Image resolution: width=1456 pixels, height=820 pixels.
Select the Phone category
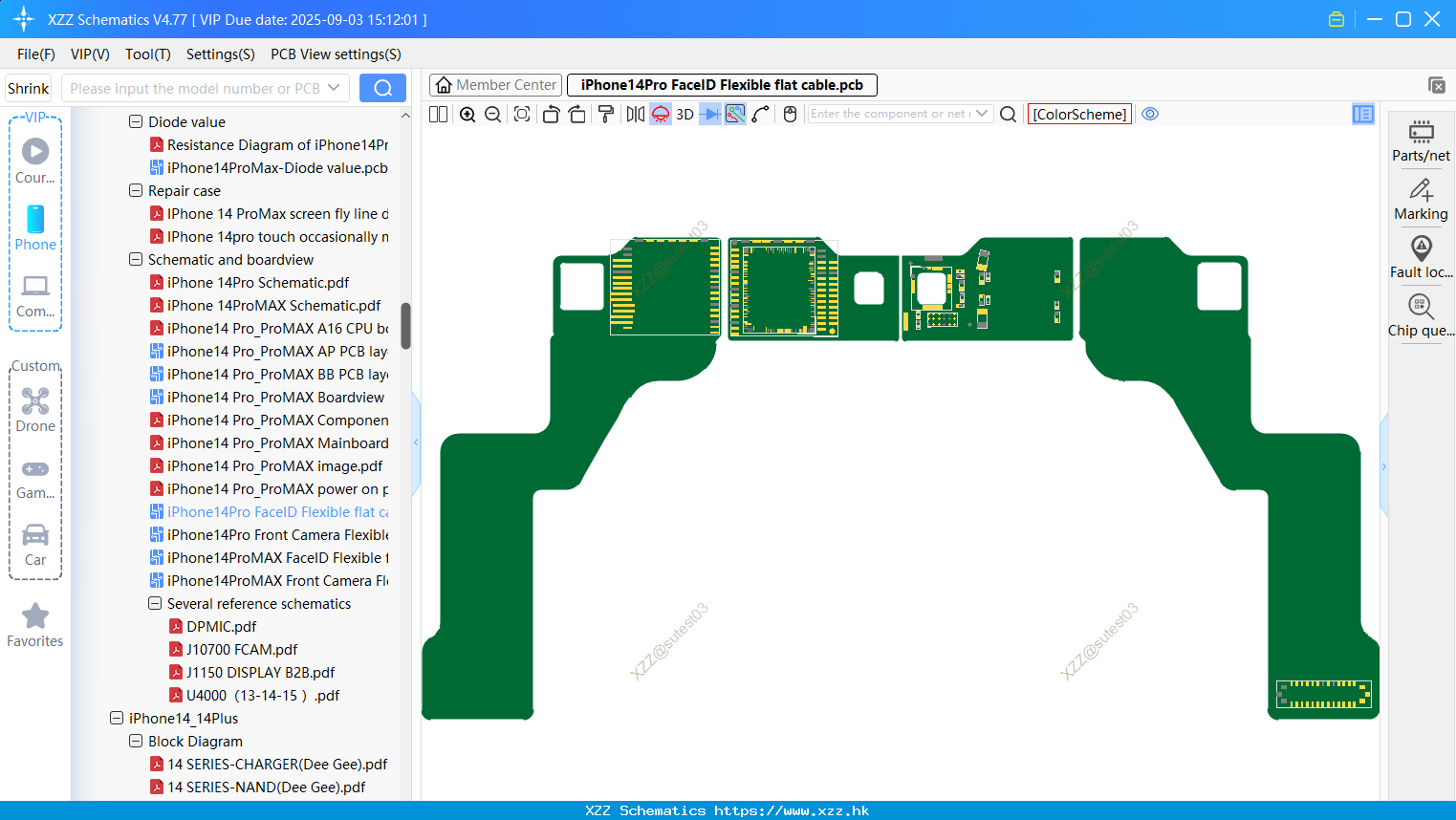[35, 227]
